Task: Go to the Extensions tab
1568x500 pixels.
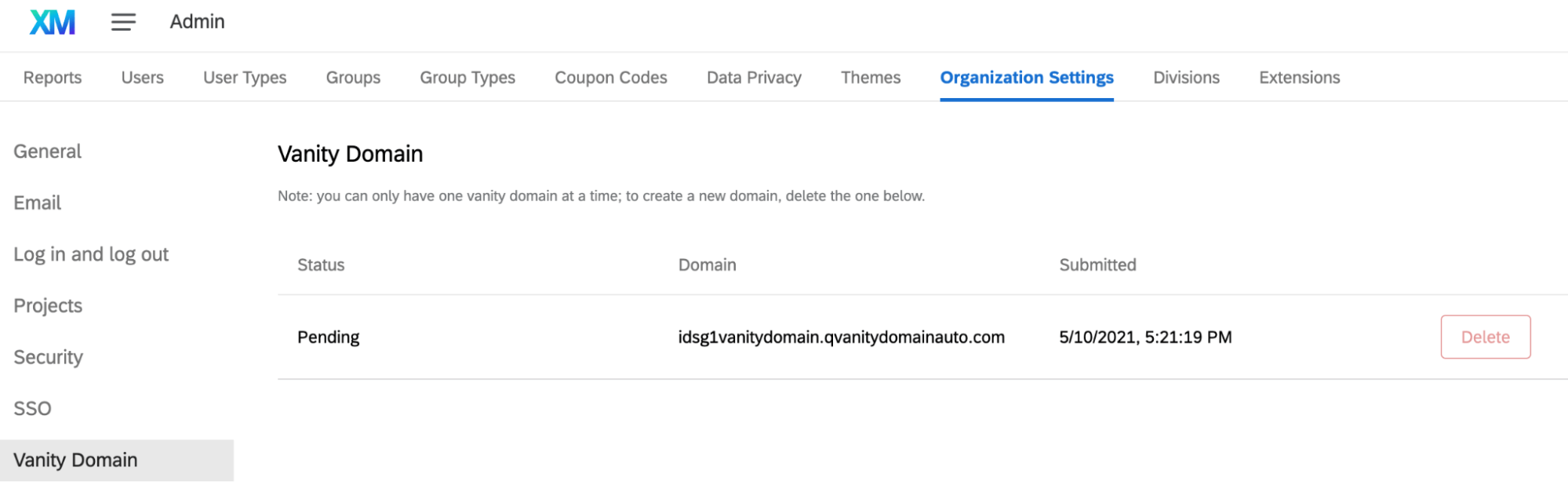Action: click(x=1299, y=77)
